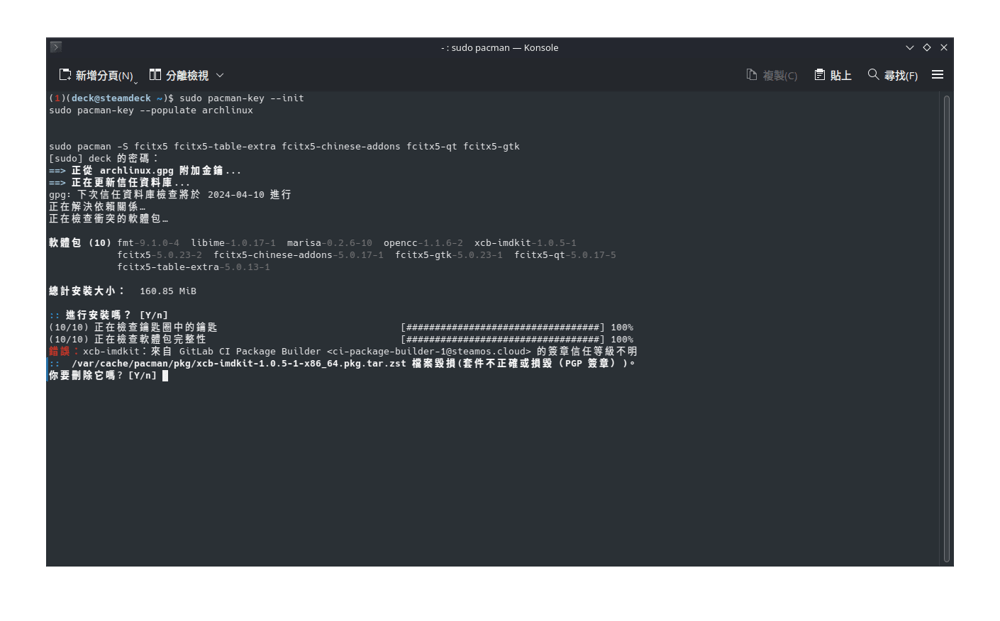Click the split view panes icon

[156, 74]
